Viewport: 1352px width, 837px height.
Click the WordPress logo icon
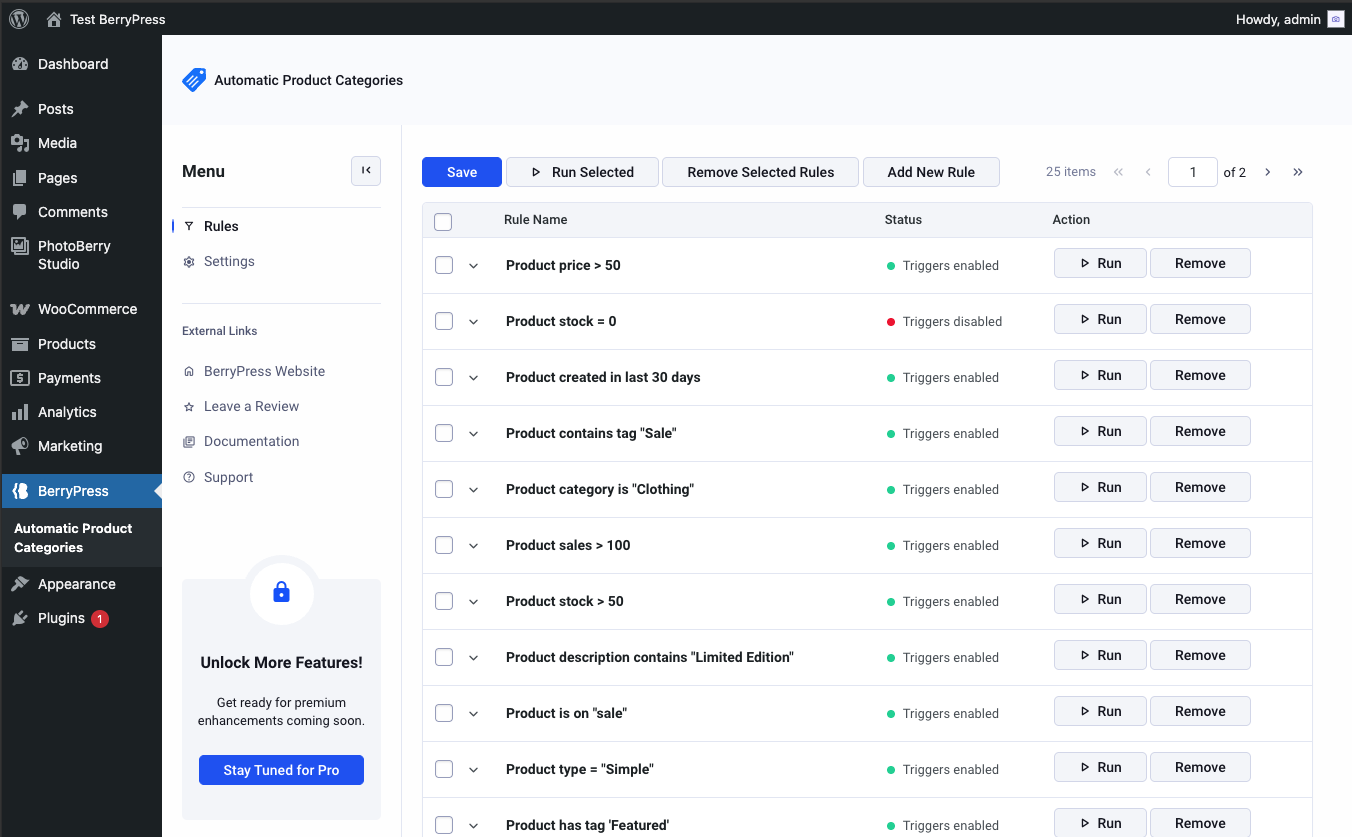[19, 19]
